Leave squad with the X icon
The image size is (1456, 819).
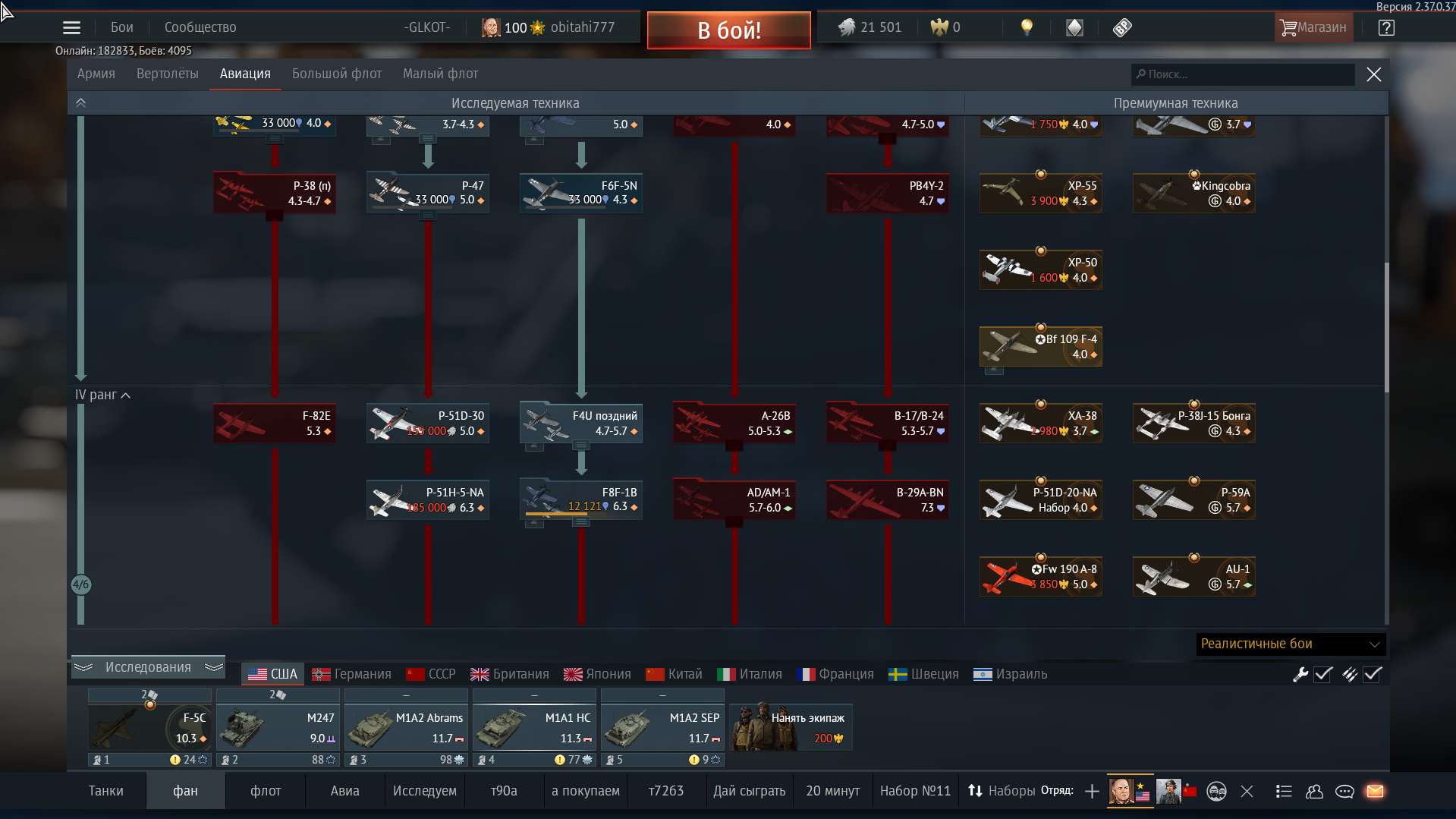pyautogui.click(x=1247, y=792)
